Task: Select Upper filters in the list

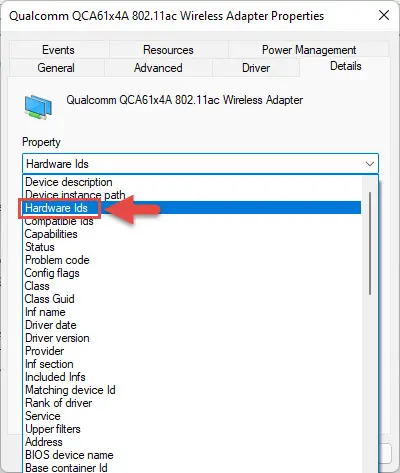Action: click(x=193, y=429)
